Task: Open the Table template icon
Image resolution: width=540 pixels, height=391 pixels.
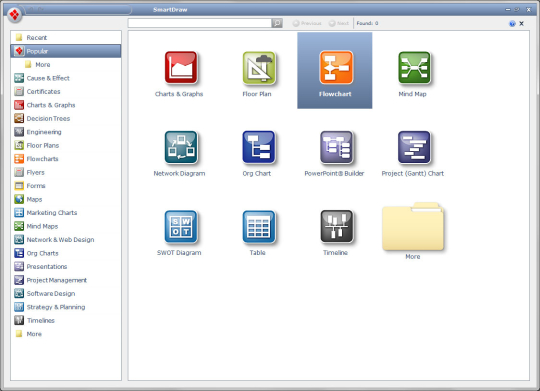Action: pos(259,226)
